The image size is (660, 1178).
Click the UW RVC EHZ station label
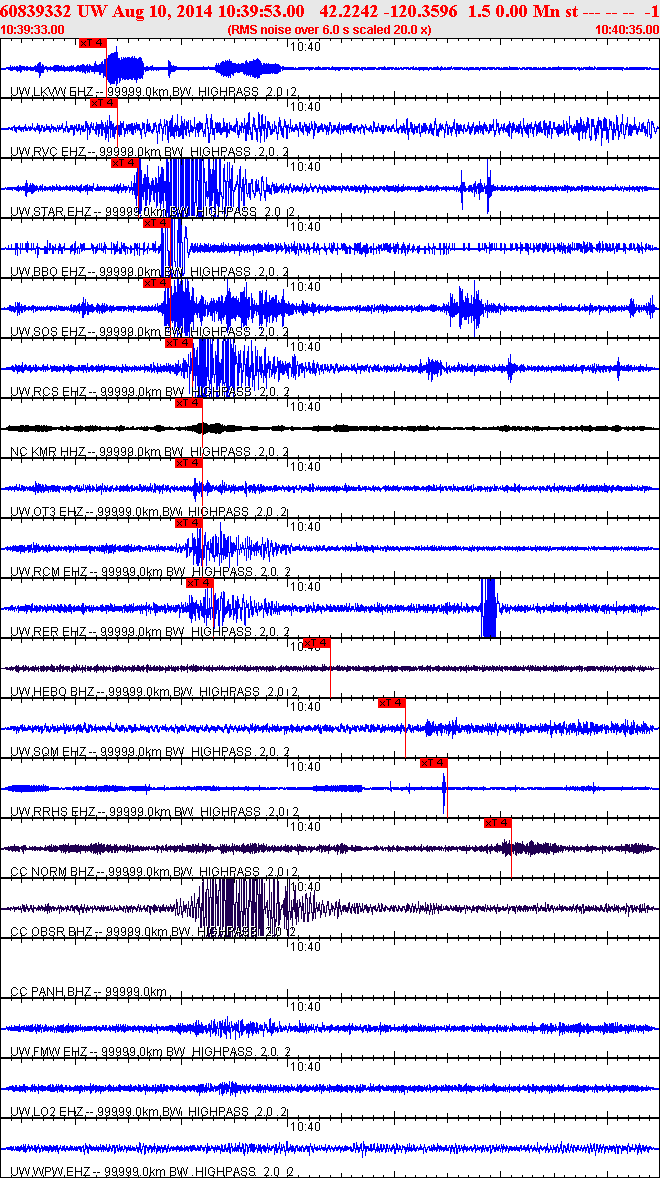[48, 152]
